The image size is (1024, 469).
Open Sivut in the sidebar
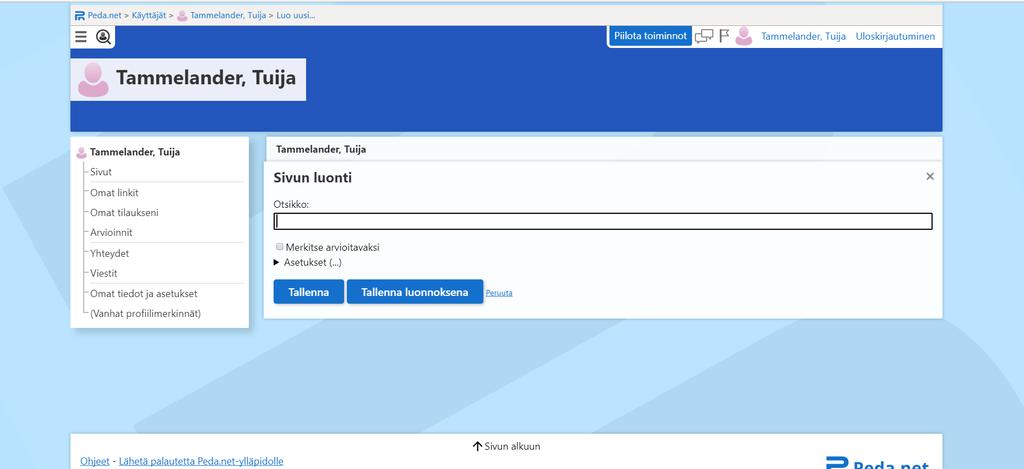coord(101,172)
